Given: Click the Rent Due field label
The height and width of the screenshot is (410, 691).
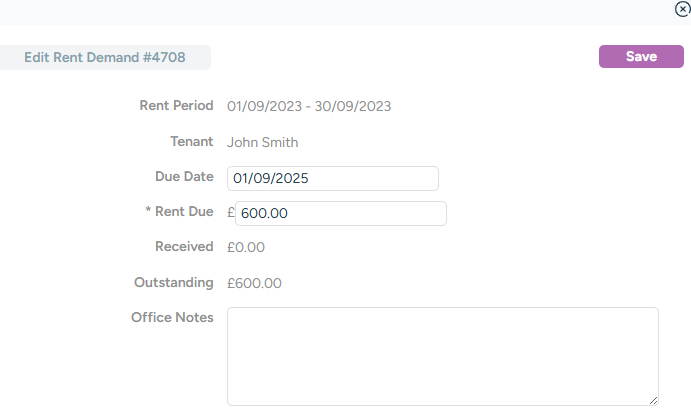Looking at the screenshot, I should point(179,211).
